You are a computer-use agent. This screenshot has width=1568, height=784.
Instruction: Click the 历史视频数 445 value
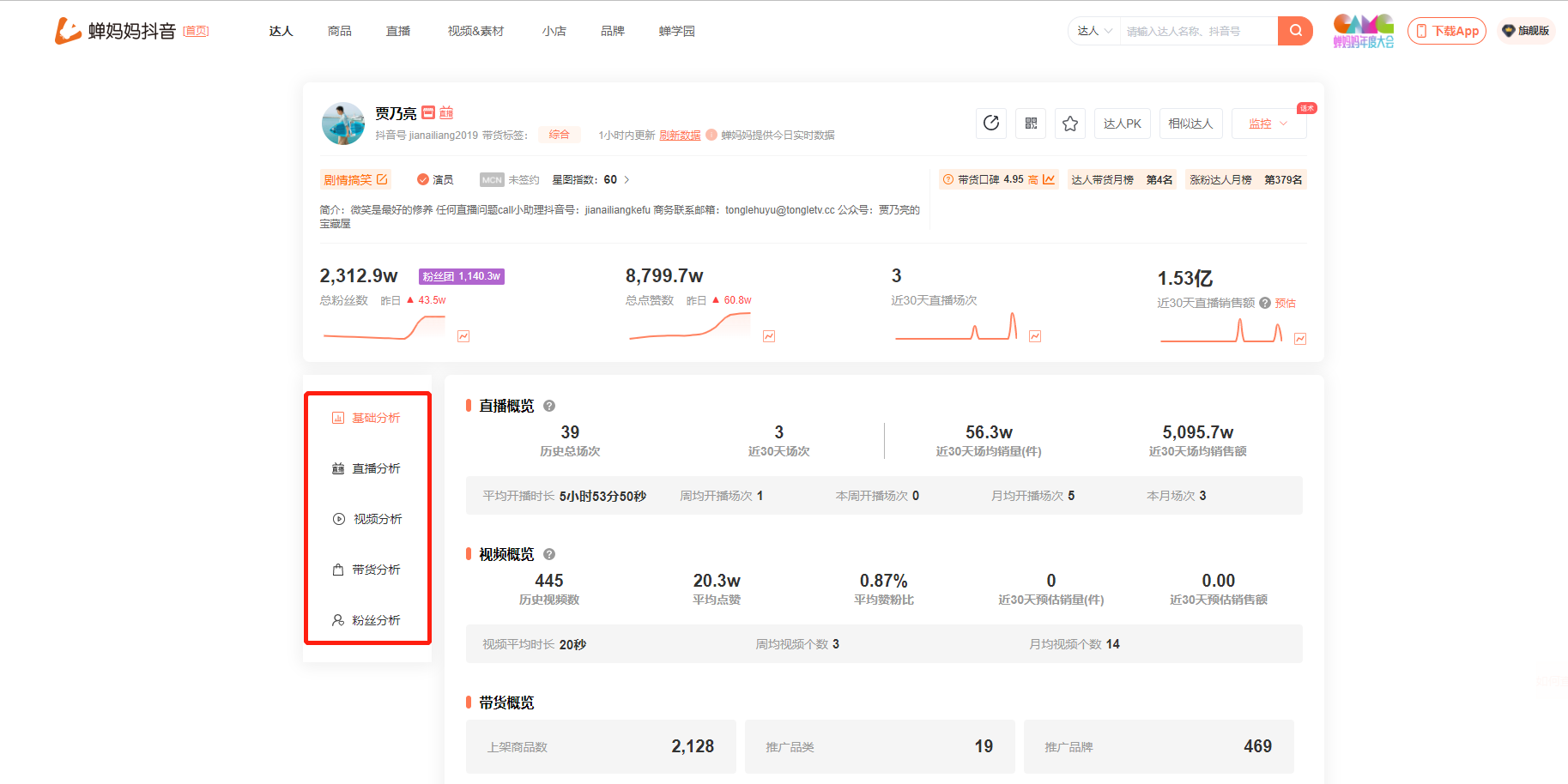[x=549, y=581]
